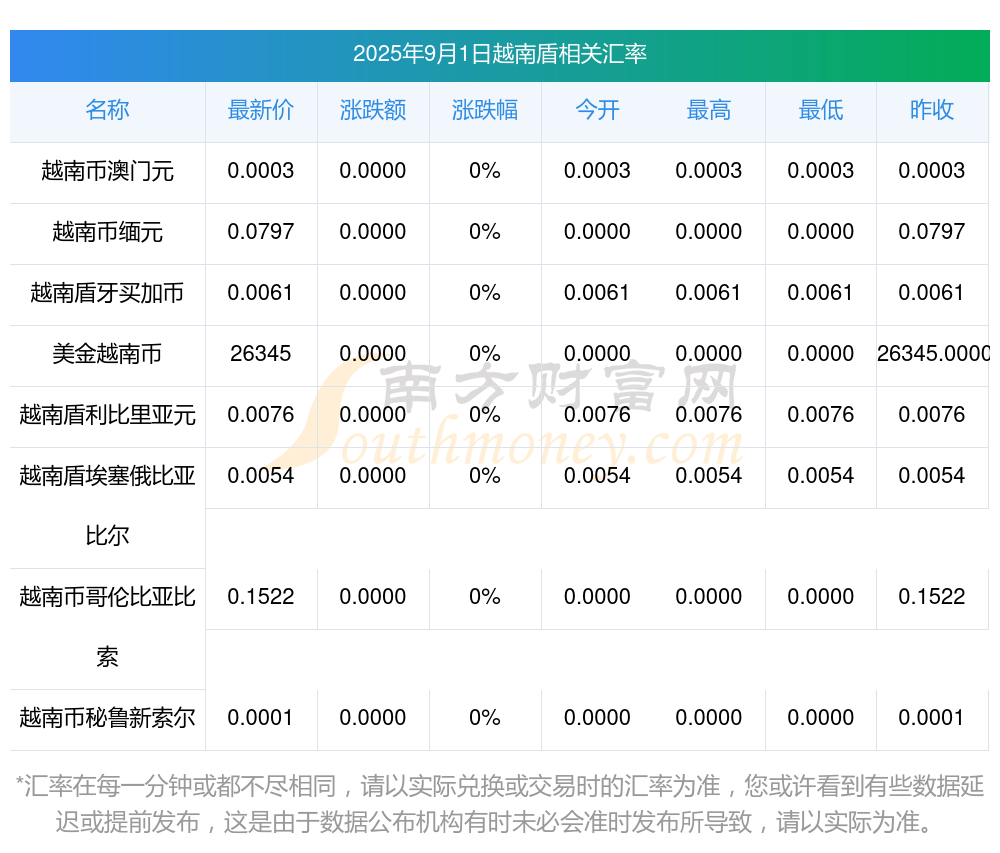1000x853 pixels.
Task: Select 最新价 0.0076 in the 越南盾利比里亚元 row
Action: tap(260, 414)
